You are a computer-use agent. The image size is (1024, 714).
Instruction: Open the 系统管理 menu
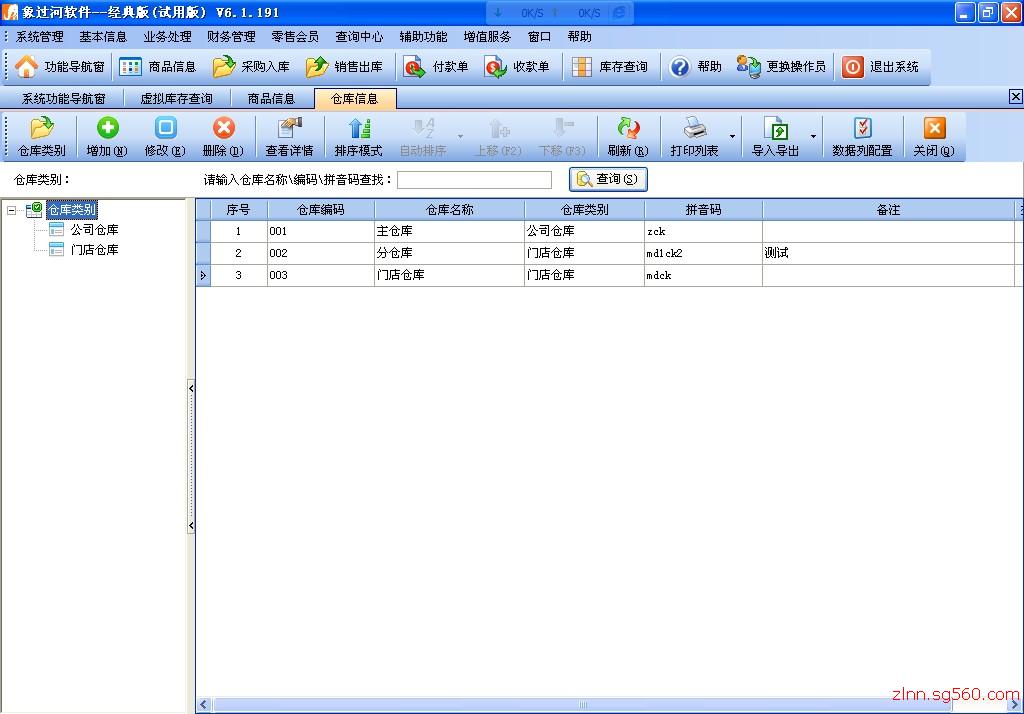40,37
